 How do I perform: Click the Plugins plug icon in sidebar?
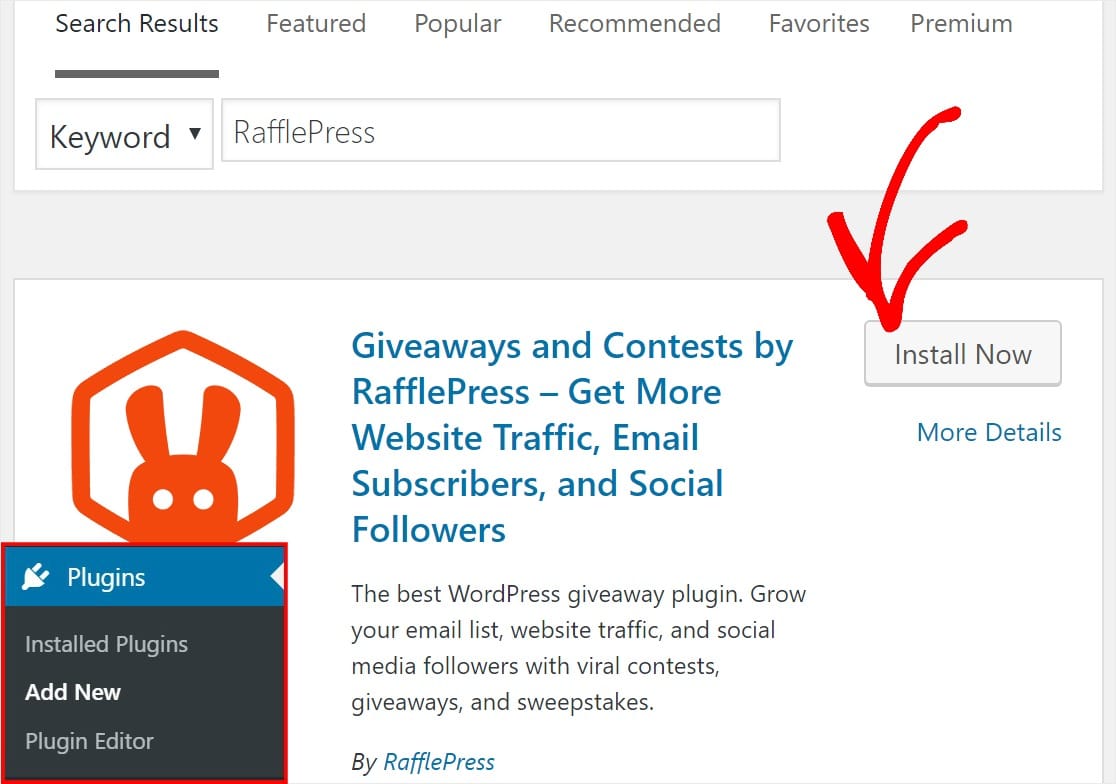36,577
